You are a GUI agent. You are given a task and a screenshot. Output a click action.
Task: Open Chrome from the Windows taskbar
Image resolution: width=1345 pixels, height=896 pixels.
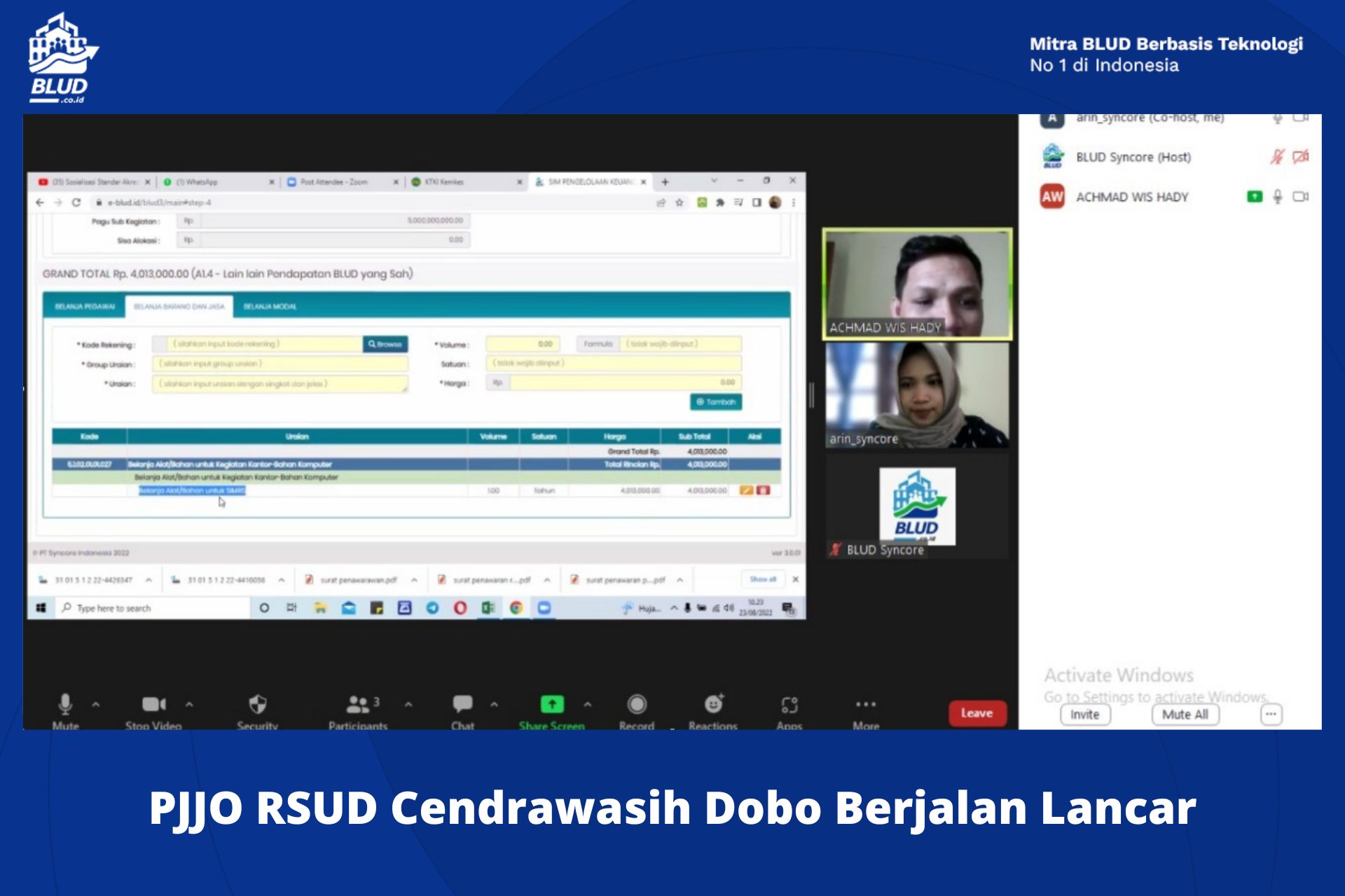[x=516, y=608]
